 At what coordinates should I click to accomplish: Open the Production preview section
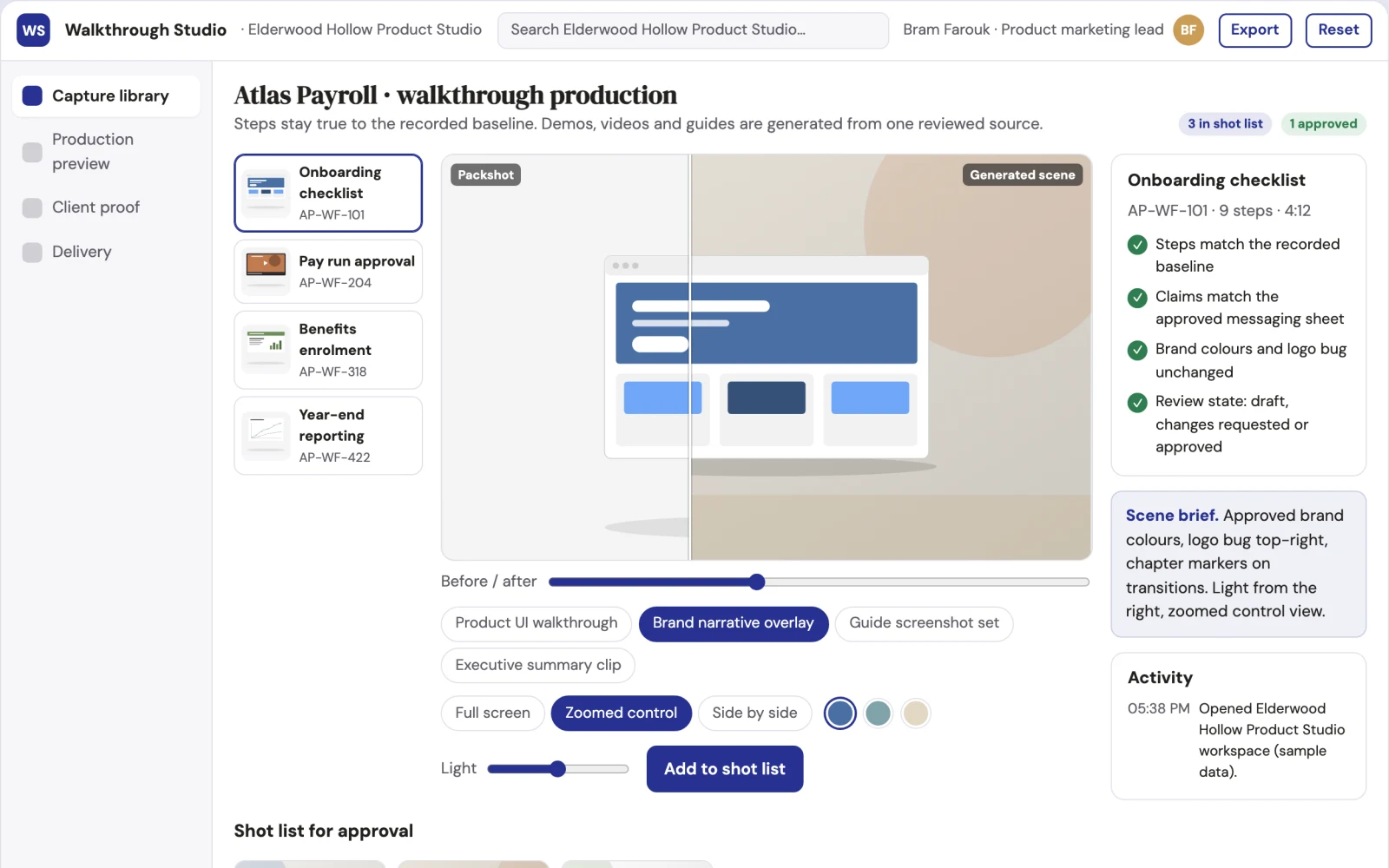(x=106, y=152)
